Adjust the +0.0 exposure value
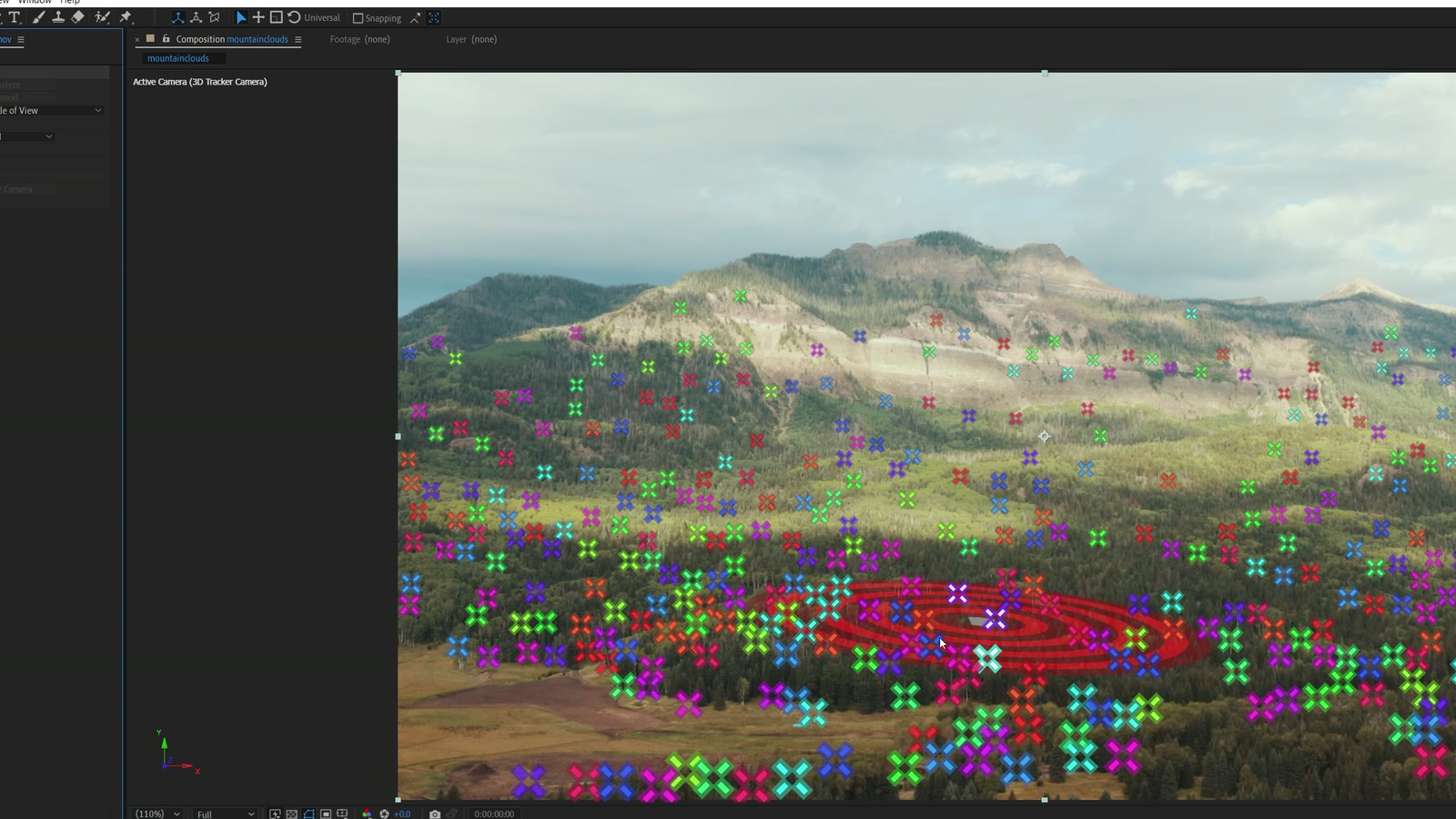The height and width of the screenshot is (819, 1456). (402, 814)
